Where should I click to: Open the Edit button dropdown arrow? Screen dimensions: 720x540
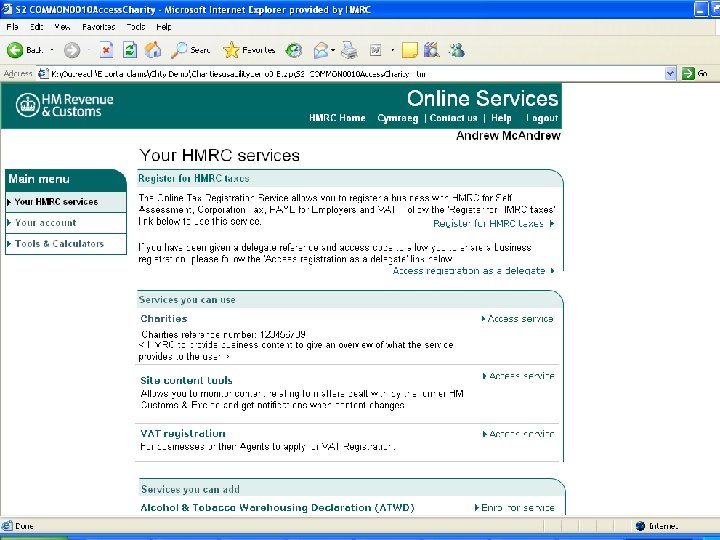click(393, 50)
